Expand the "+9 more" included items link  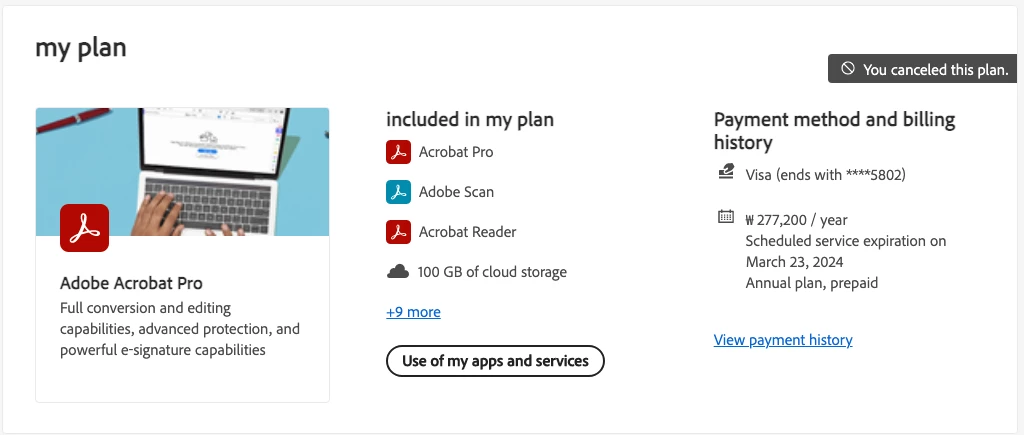click(x=413, y=312)
